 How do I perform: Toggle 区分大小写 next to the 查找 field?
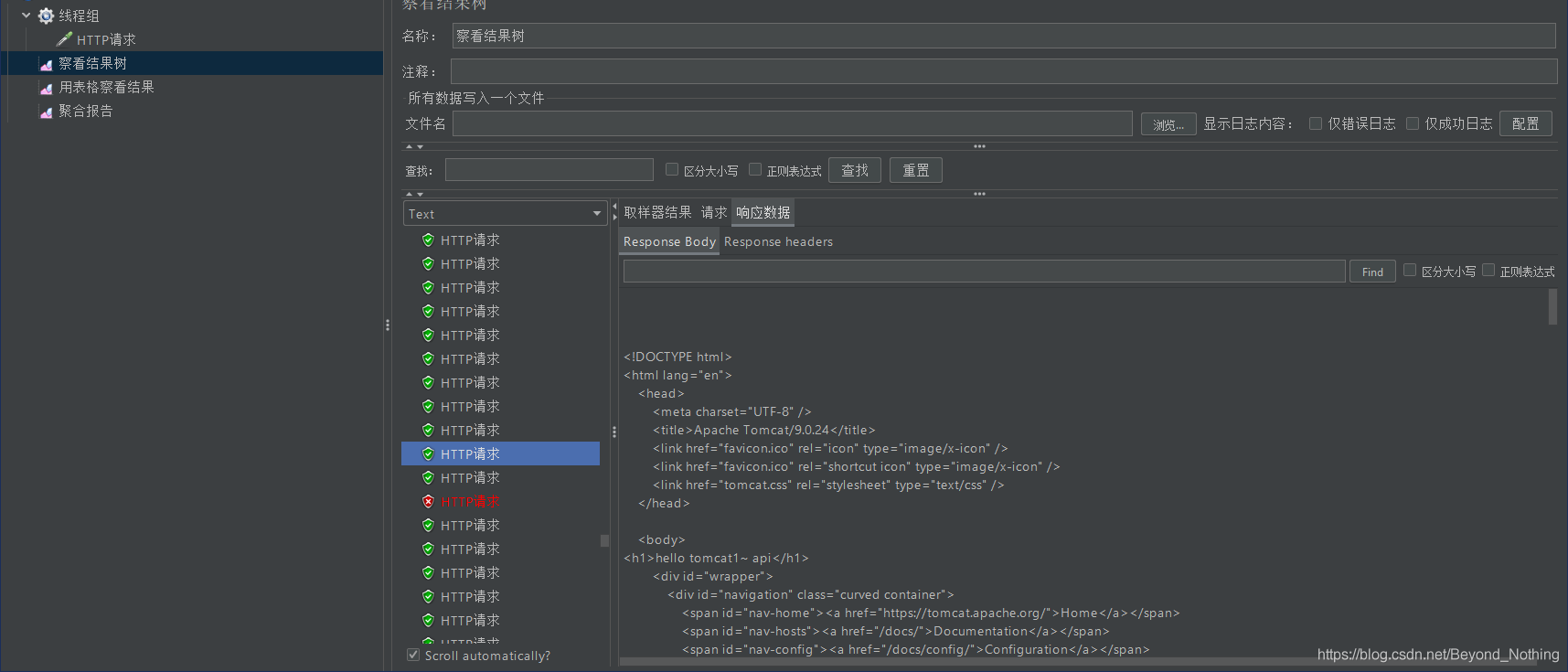[672, 169]
